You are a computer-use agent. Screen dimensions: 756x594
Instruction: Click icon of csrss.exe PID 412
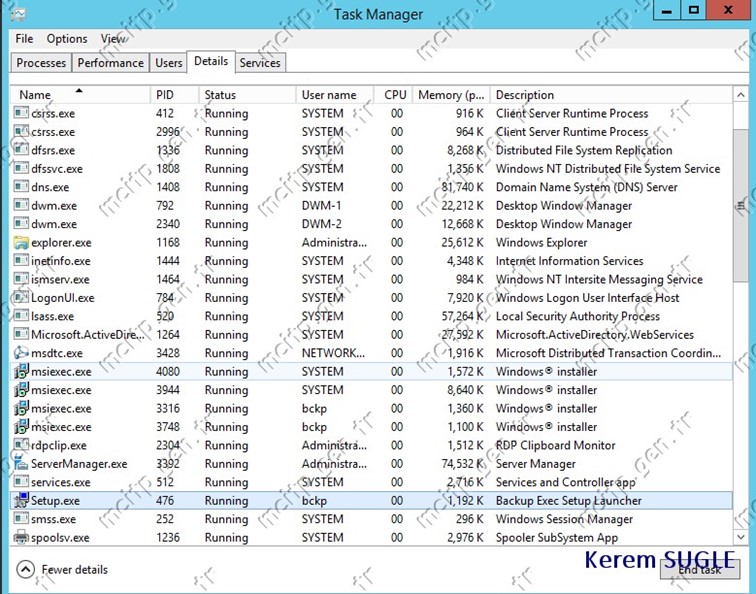tap(21, 113)
